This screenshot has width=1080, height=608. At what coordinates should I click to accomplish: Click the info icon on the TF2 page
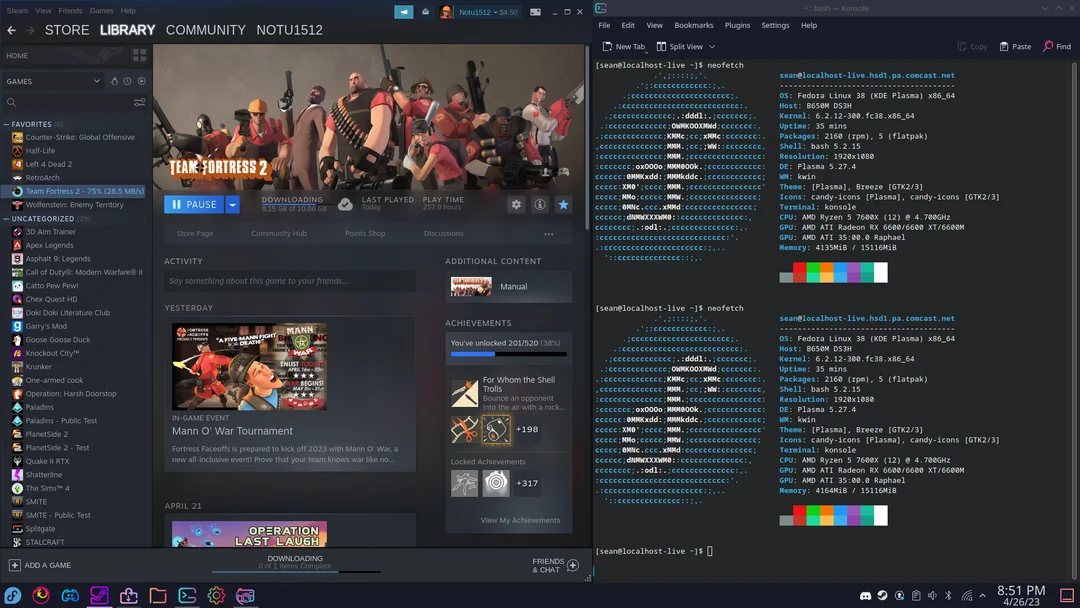(x=540, y=204)
